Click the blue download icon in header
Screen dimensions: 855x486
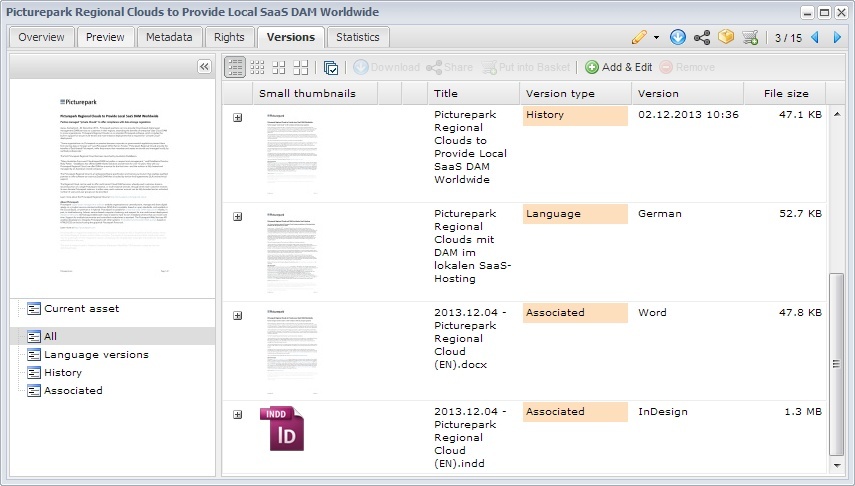tap(678, 37)
